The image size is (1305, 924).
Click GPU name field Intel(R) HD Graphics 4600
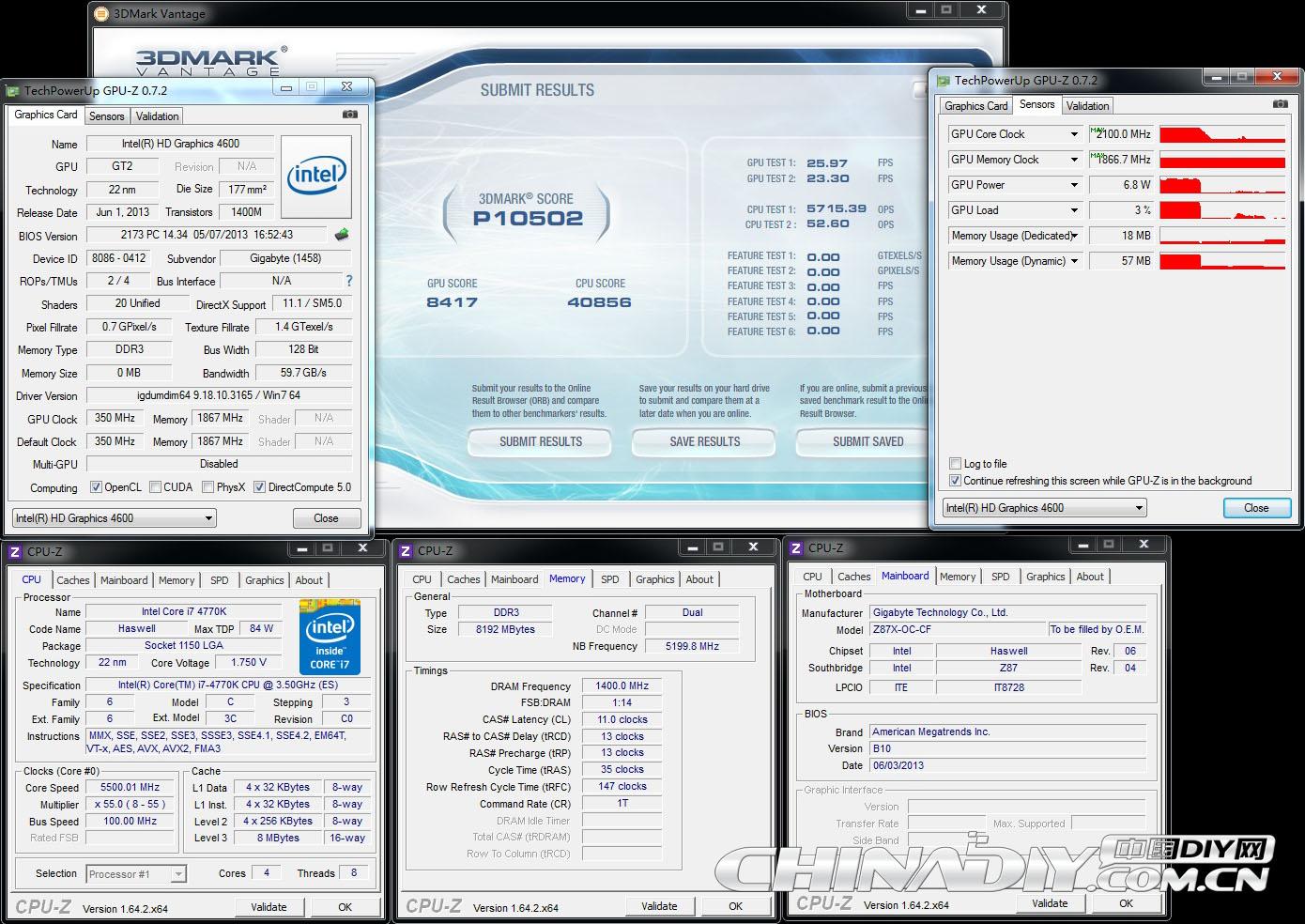click(180, 144)
